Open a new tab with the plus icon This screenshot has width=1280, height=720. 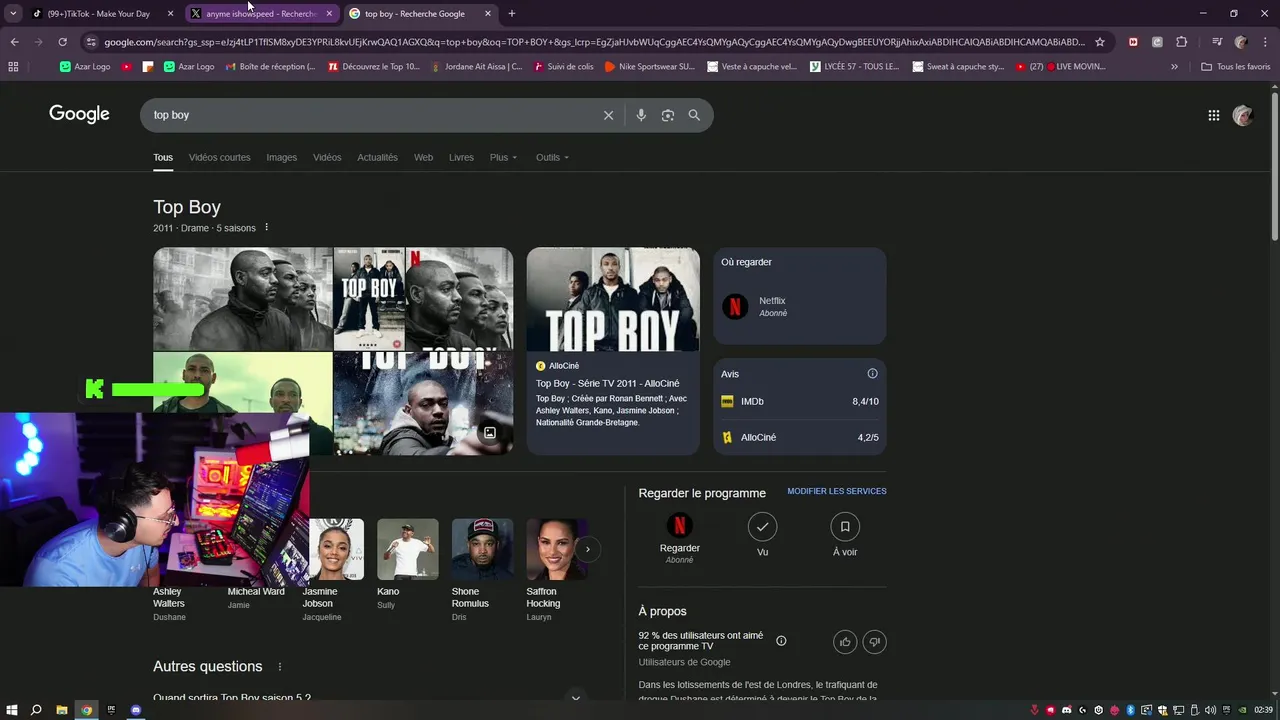[511, 14]
